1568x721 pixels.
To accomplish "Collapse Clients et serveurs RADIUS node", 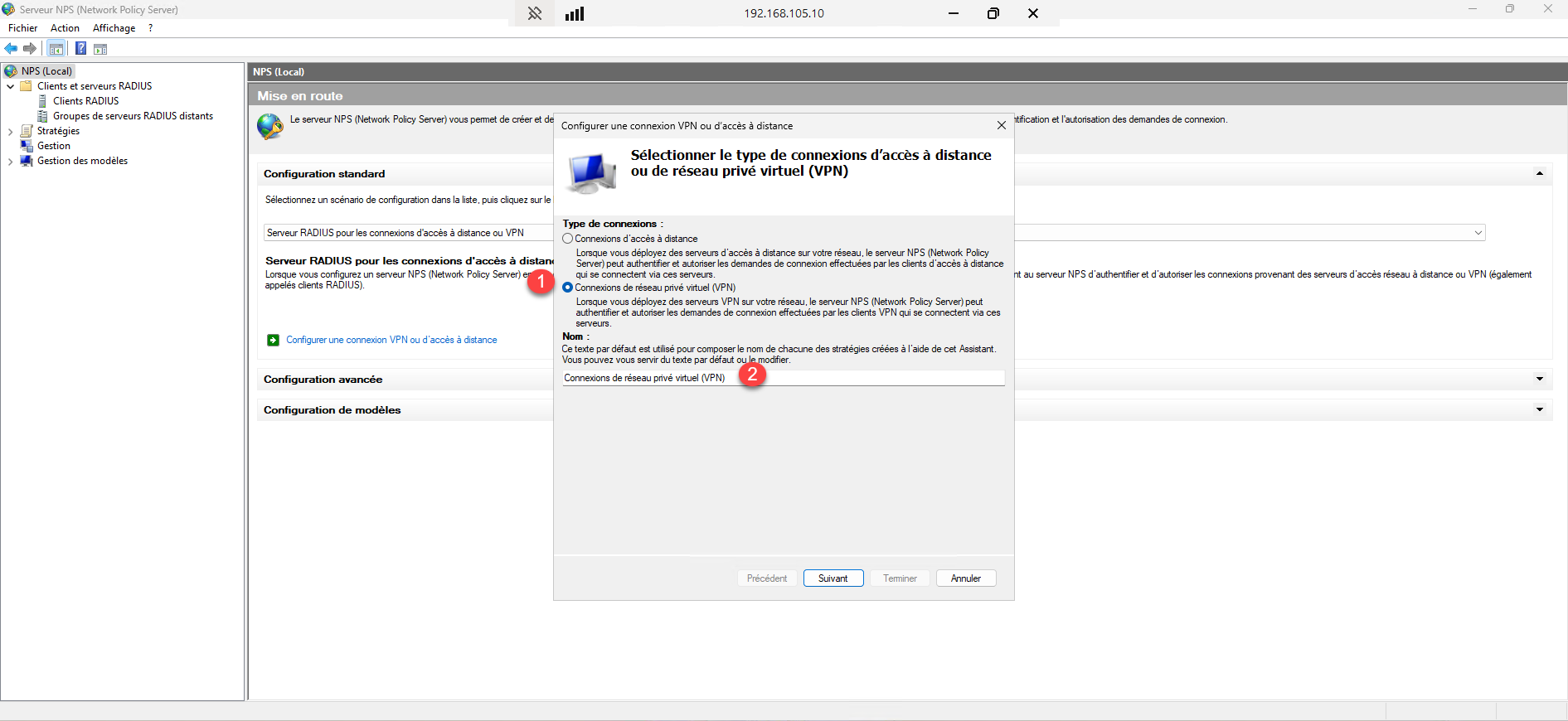I will [x=10, y=86].
